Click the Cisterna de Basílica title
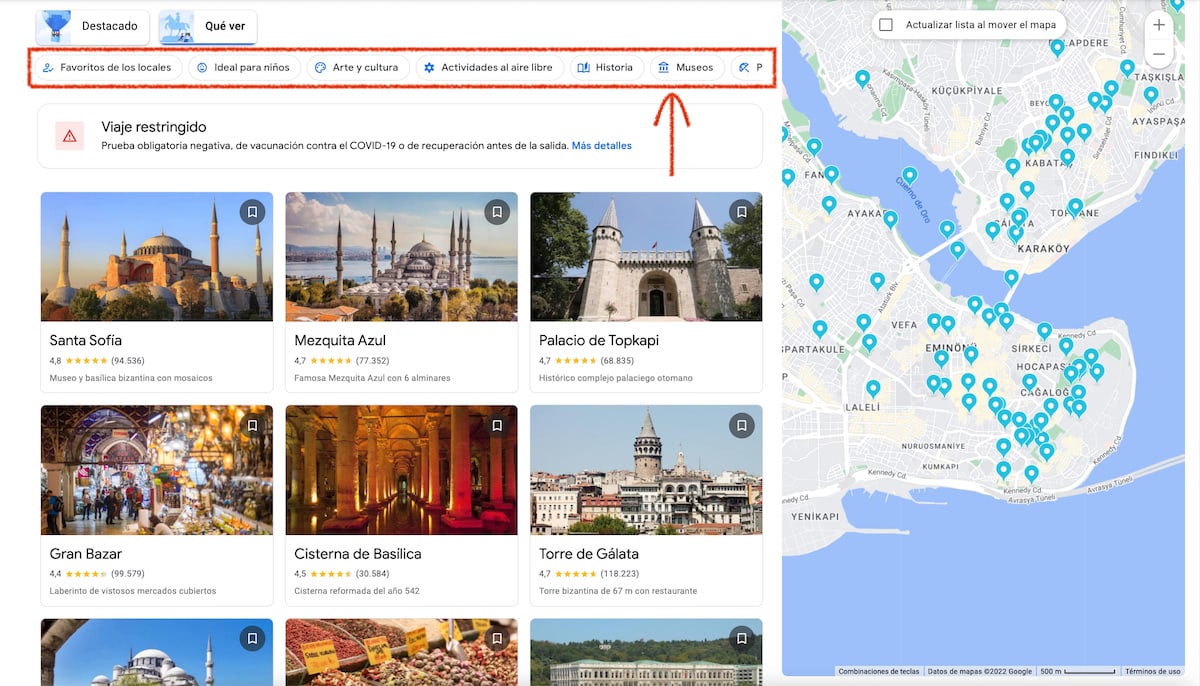 point(358,554)
